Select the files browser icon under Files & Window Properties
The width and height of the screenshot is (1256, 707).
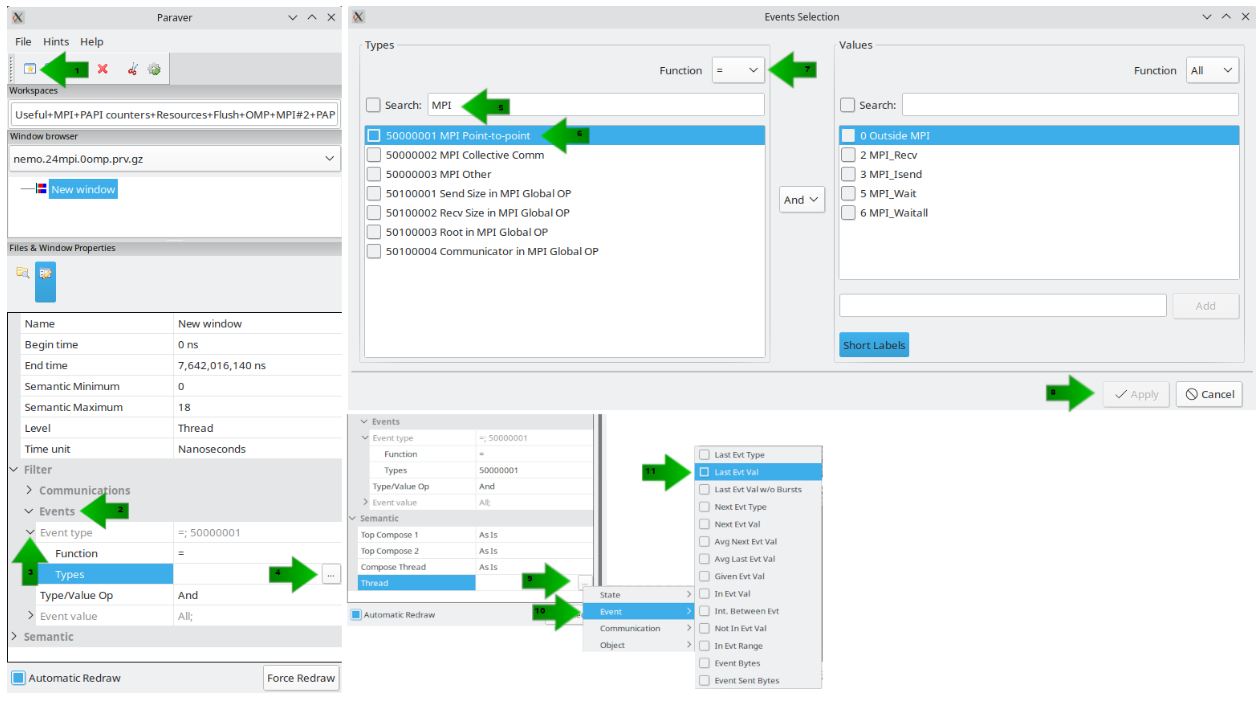tap(22, 272)
